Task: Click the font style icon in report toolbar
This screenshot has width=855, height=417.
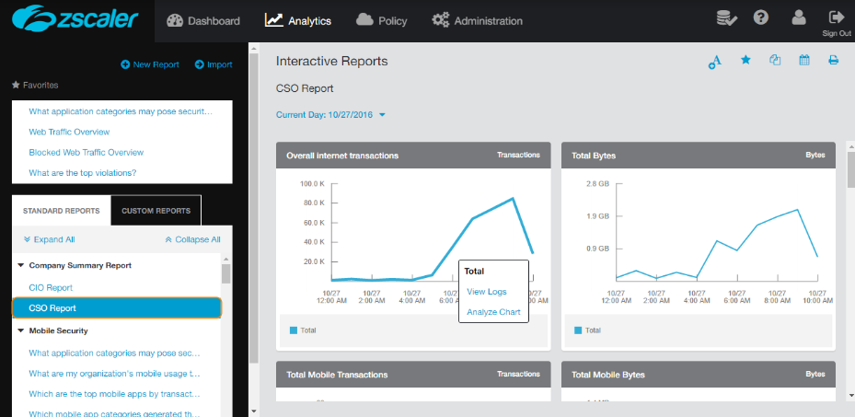Action: point(714,62)
